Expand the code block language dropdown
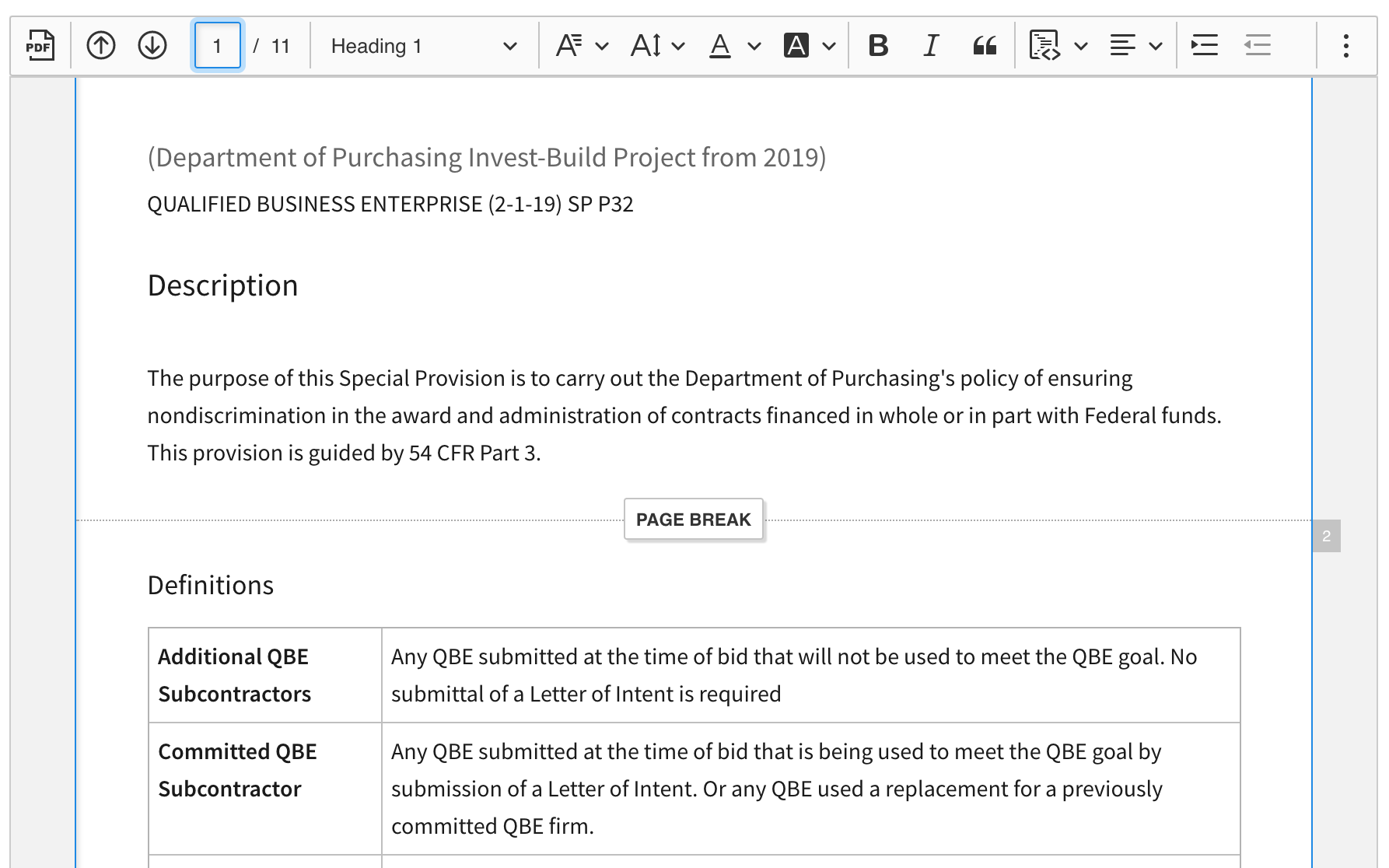This screenshot has height=868, width=1389. (x=1080, y=46)
